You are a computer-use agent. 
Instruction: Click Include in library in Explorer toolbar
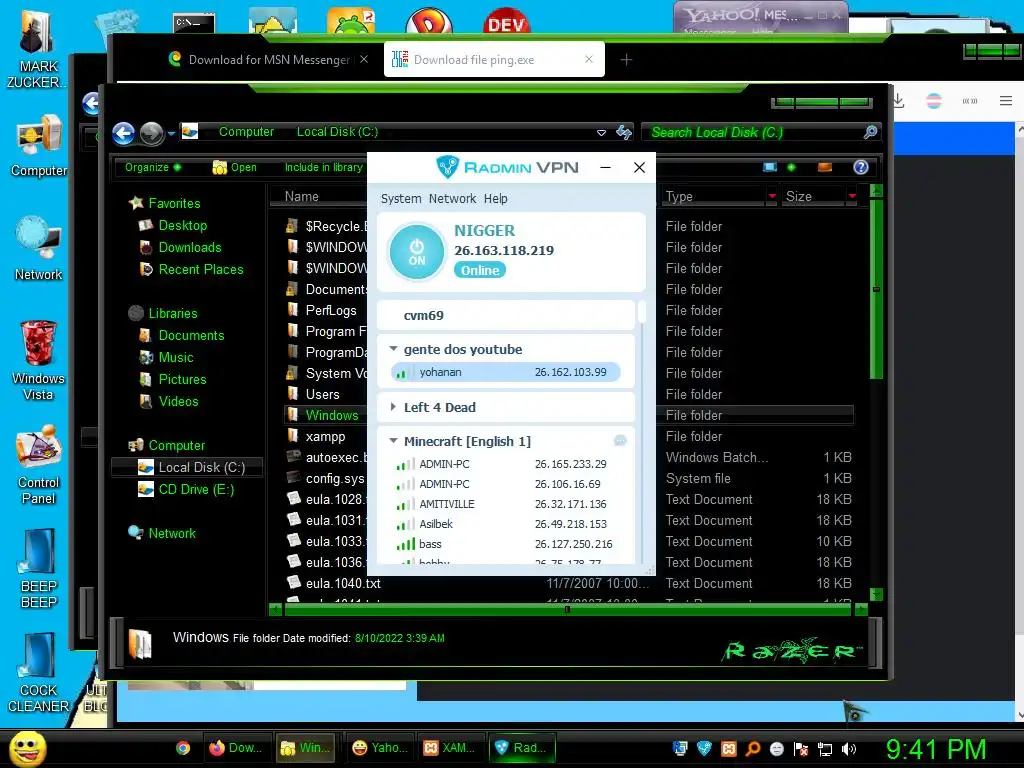click(x=323, y=167)
